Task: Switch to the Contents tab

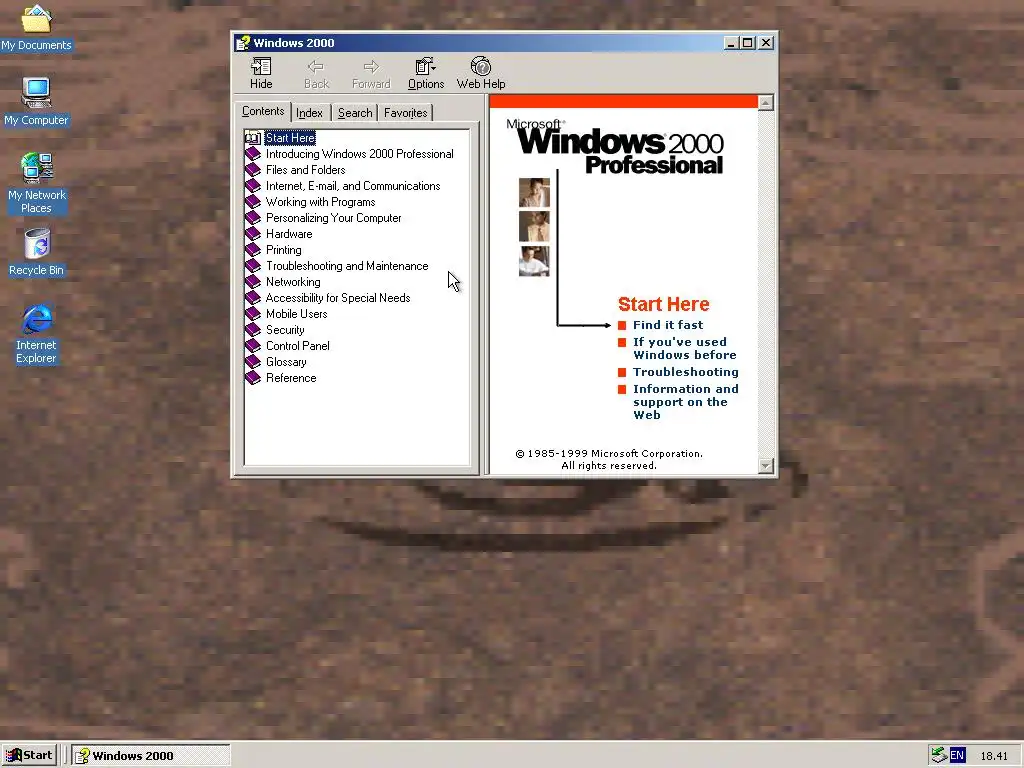Action: click(x=263, y=111)
